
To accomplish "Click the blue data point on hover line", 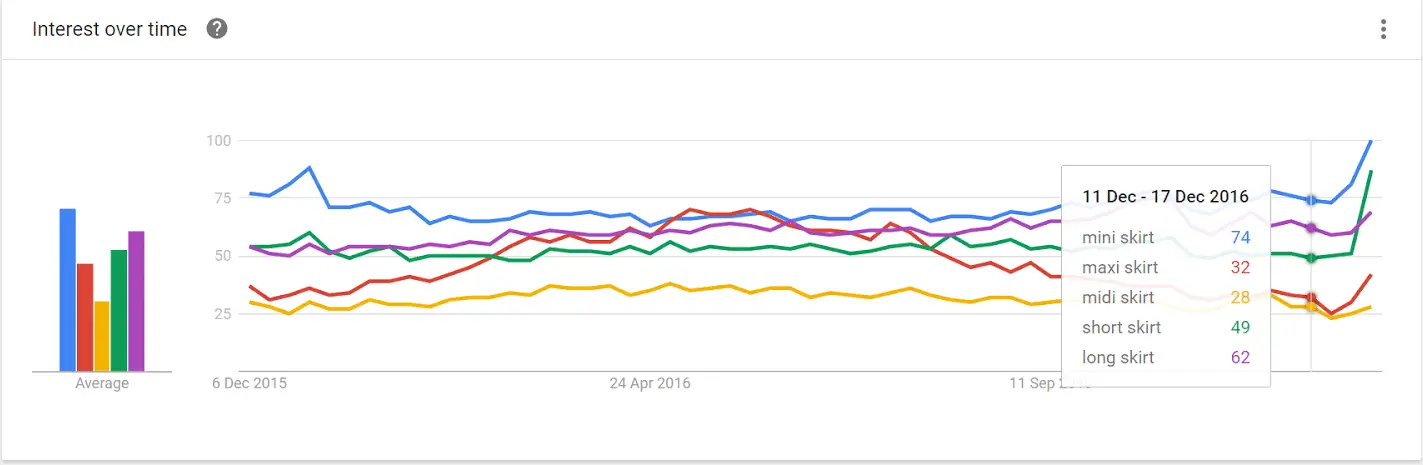I will tap(1311, 200).
